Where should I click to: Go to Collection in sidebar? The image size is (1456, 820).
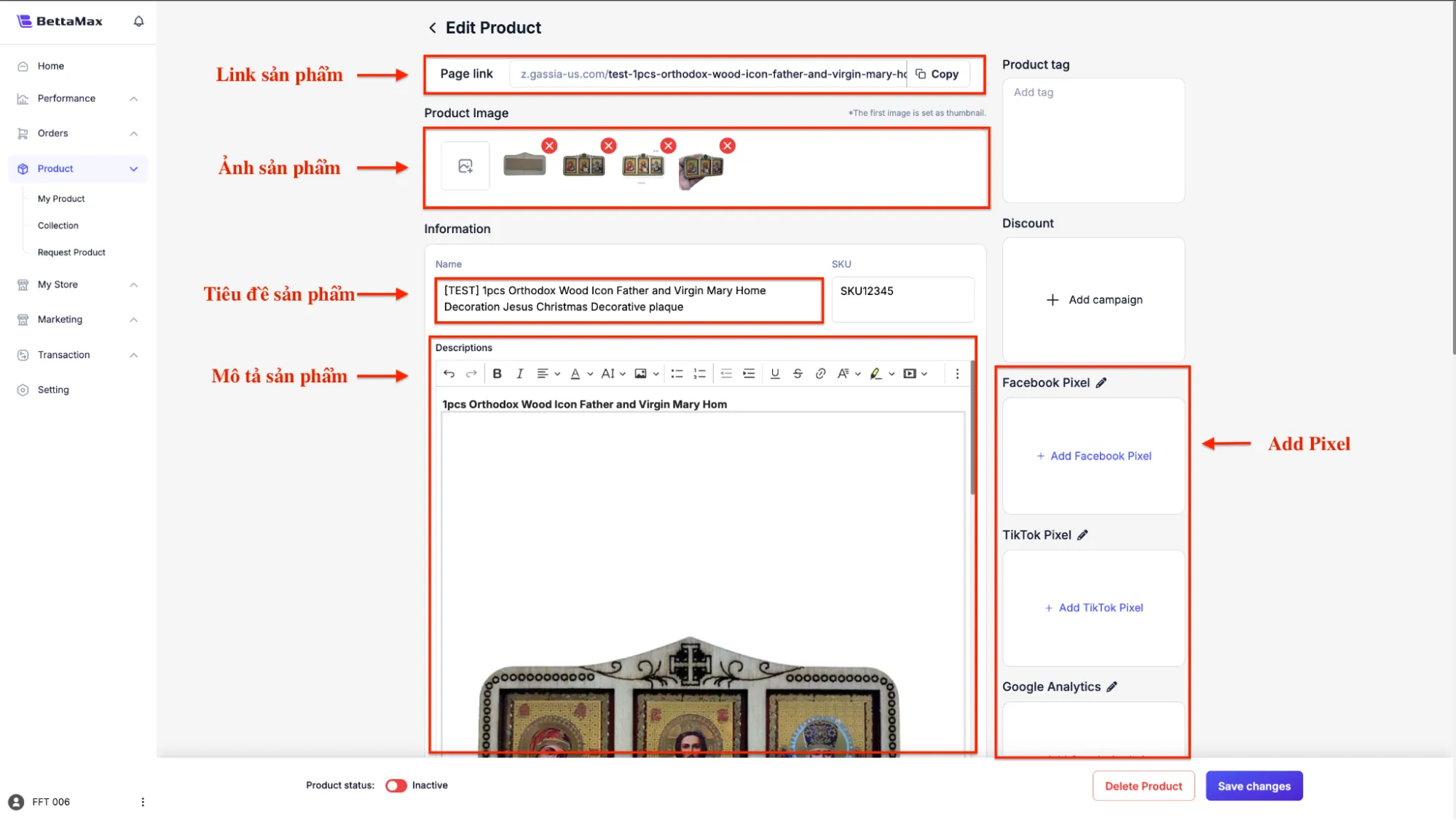pos(58,226)
